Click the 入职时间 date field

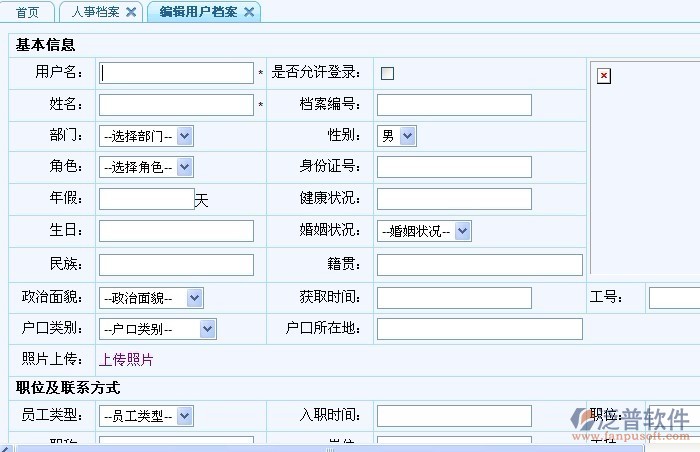pyautogui.click(x=454, y=415)
